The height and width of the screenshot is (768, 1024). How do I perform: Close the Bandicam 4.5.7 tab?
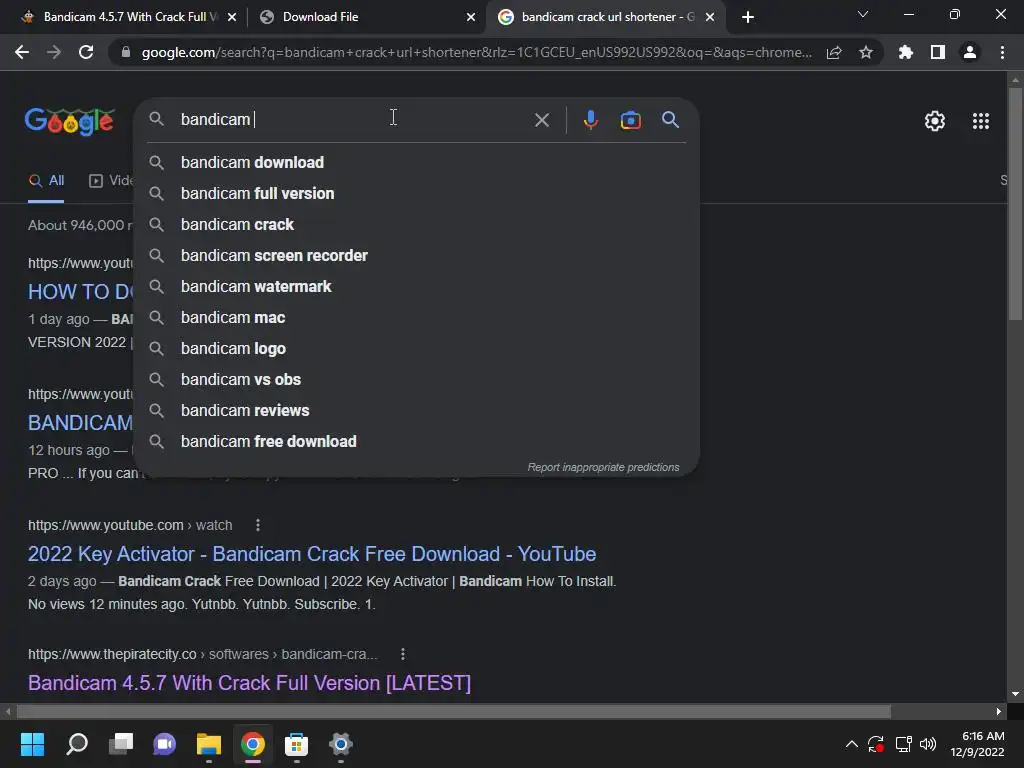(x=232, y=17)
